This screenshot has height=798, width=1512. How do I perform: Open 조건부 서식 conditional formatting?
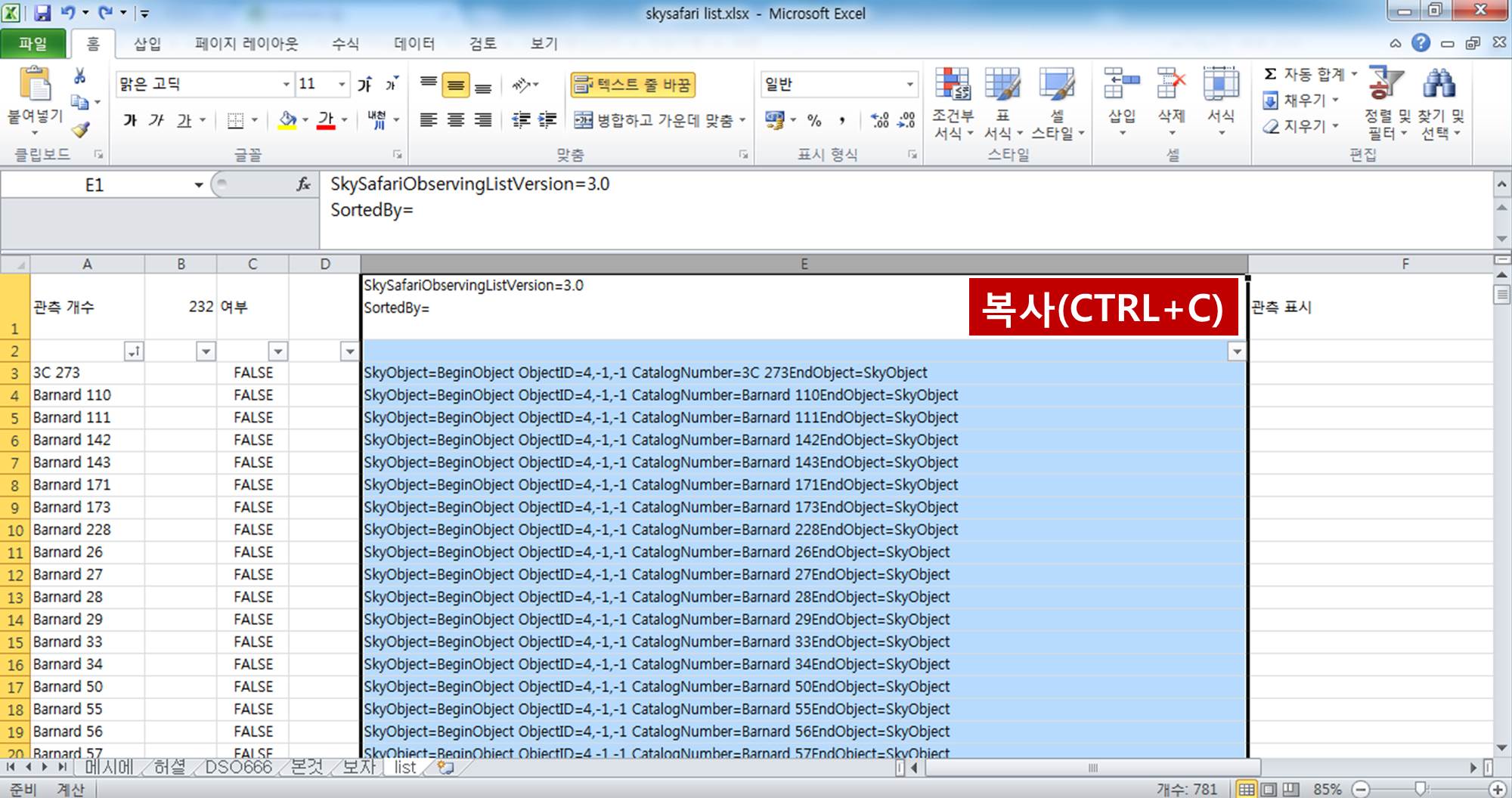click(953, 104)
